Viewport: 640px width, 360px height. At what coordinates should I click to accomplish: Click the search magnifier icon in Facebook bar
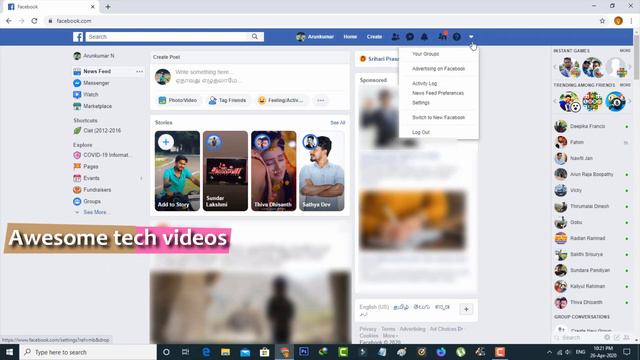coord(255,37)
